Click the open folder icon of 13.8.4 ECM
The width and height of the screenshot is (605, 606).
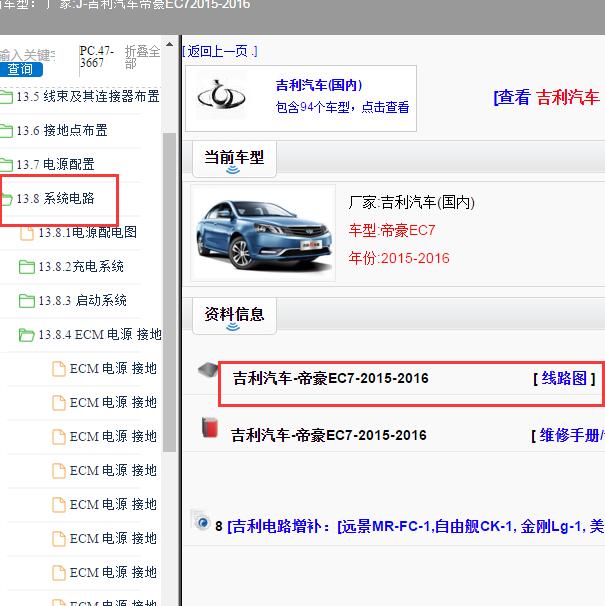coord(27,335)
